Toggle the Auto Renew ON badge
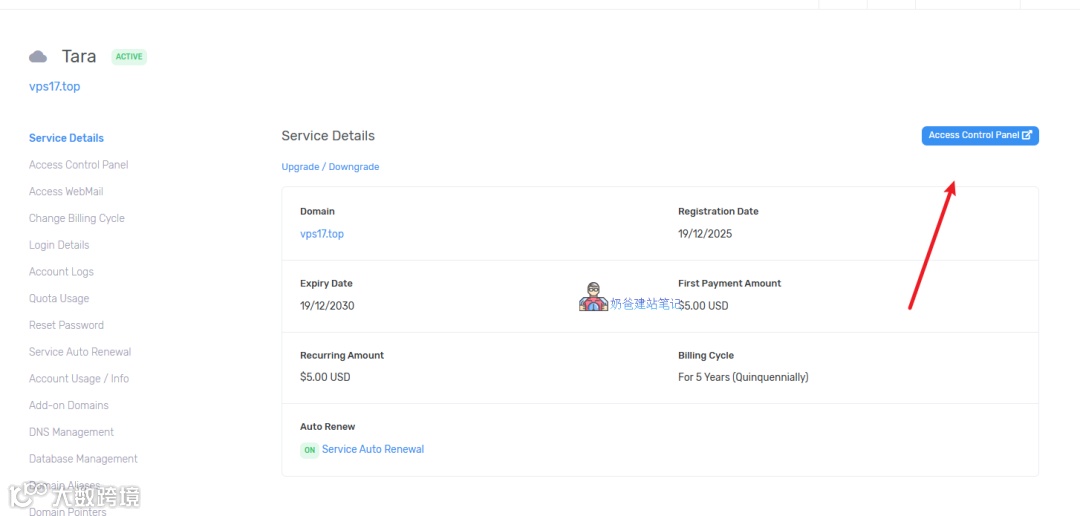The image size is (1080, 516). coord(310,450)
